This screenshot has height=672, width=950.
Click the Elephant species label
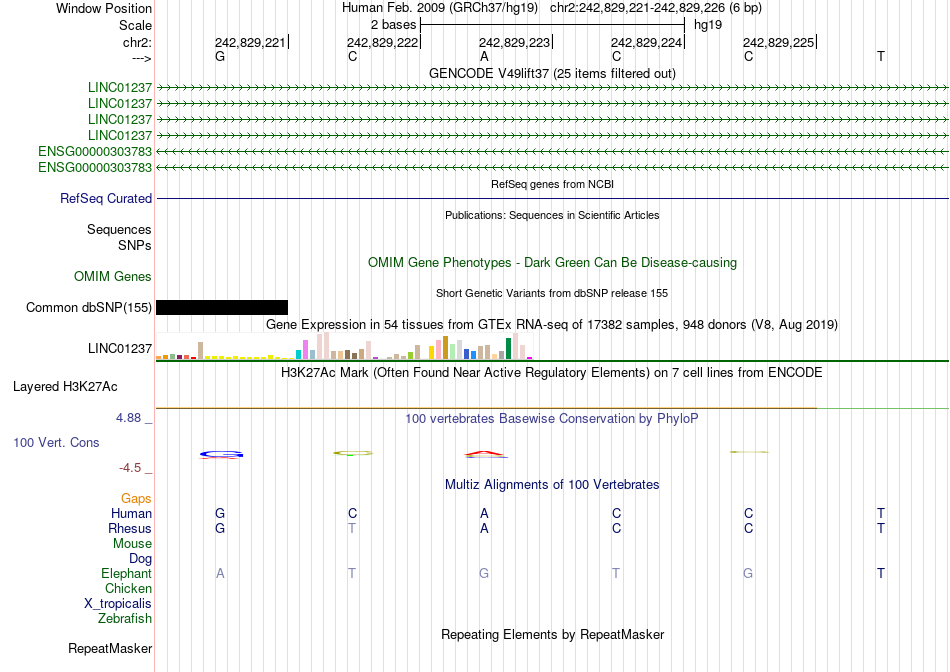[127, 573]
